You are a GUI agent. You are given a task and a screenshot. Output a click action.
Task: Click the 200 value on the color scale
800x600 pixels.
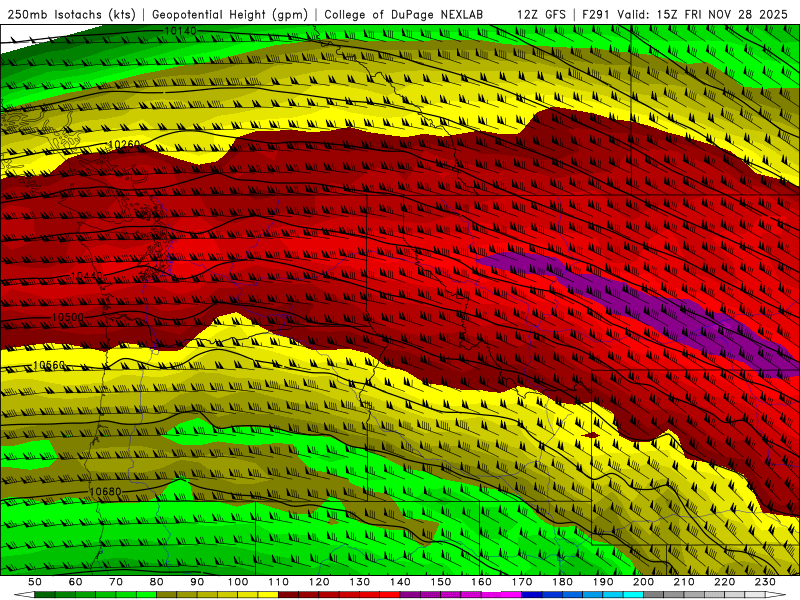click(644, 582)
